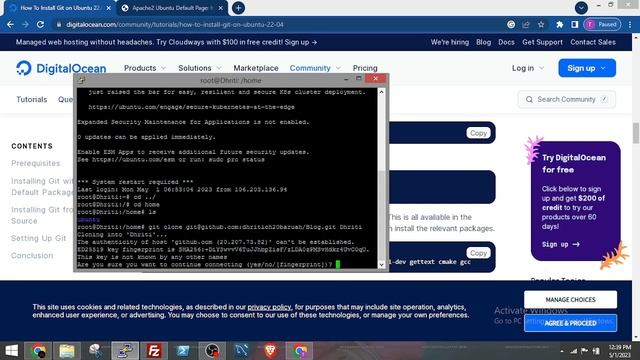Expand the Log in dropdown
Viewport: 640px width, 360px height.
(x=528, y=68)
